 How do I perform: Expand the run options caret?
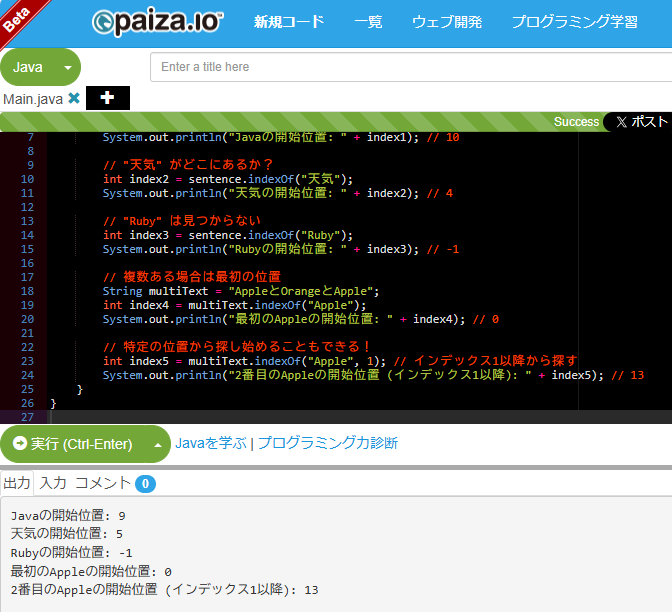click(x=158, y=444)
